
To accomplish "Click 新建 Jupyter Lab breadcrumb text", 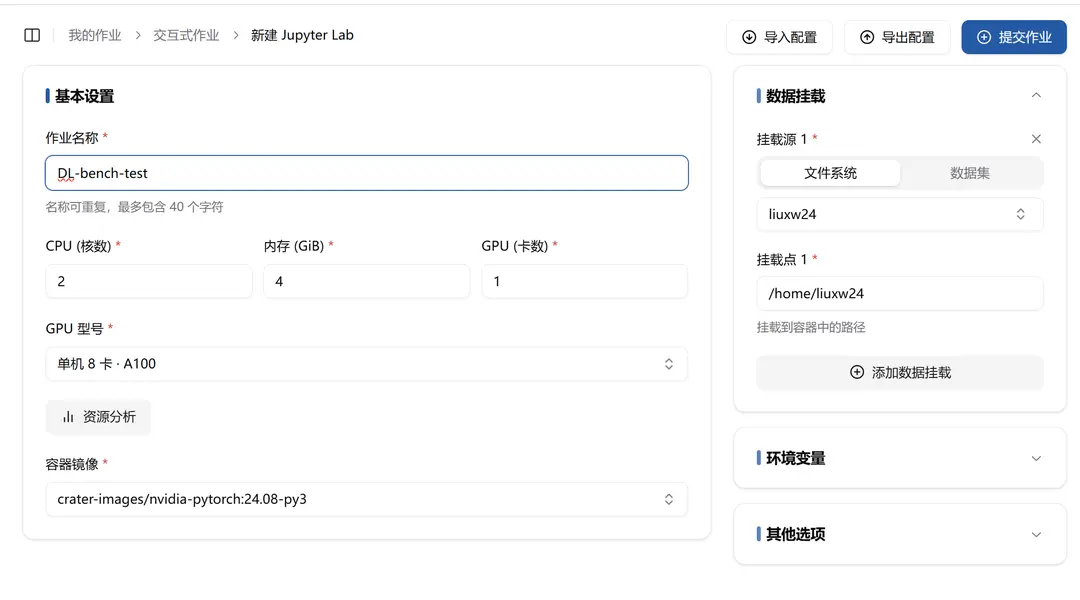I will click(302, 35).
